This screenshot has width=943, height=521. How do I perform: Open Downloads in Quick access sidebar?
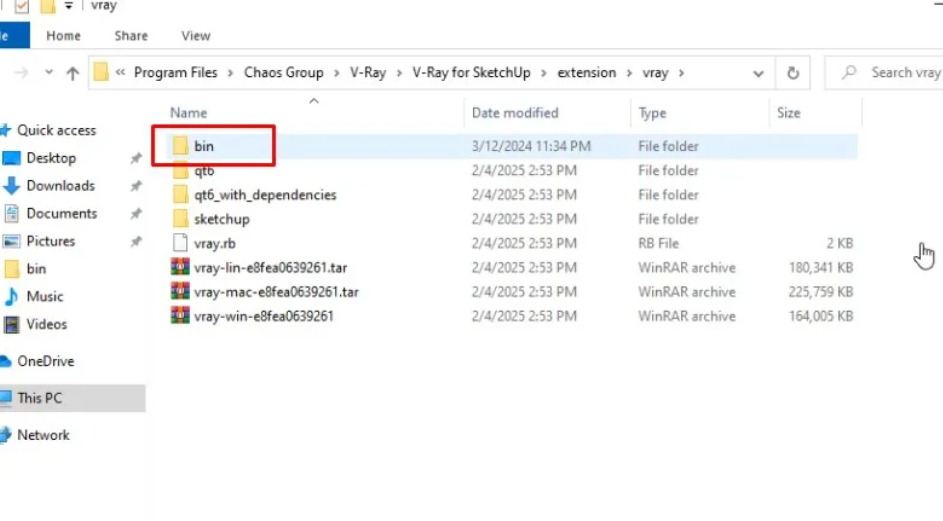click(60, 186)
